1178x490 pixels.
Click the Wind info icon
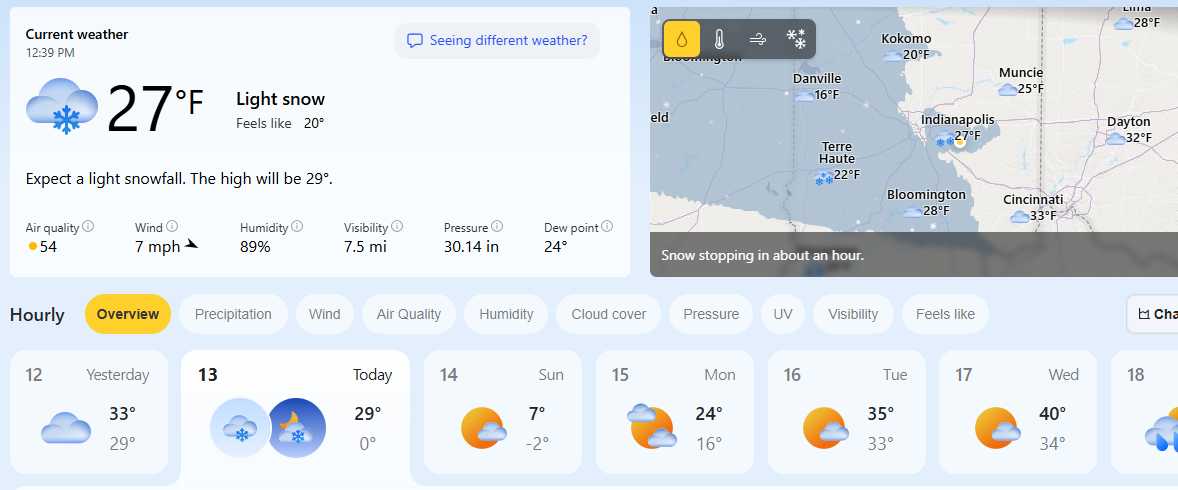(x=172, y=227)
